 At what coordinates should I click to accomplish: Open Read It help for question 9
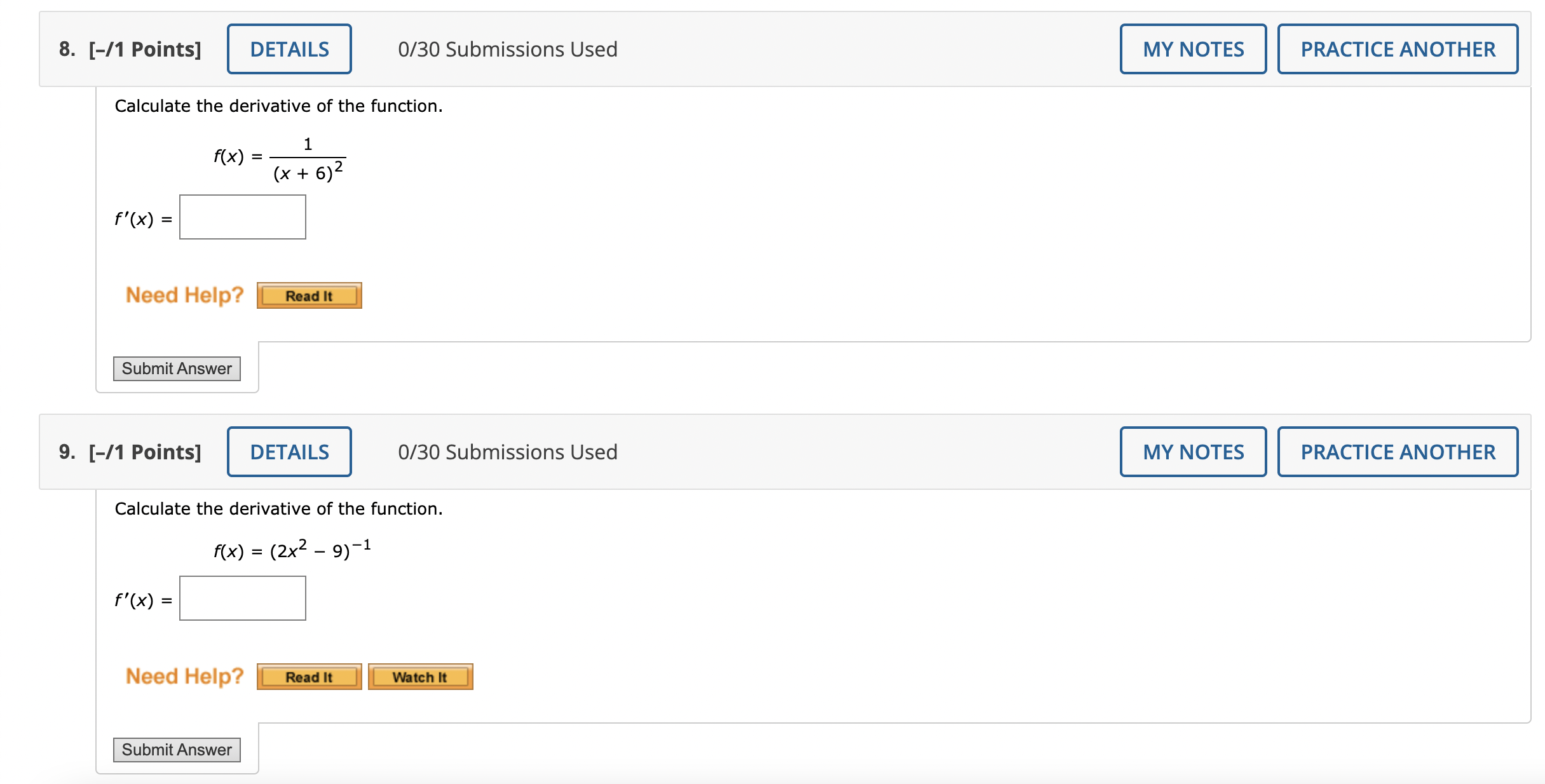pyautogui.click(x=309, y=677)
